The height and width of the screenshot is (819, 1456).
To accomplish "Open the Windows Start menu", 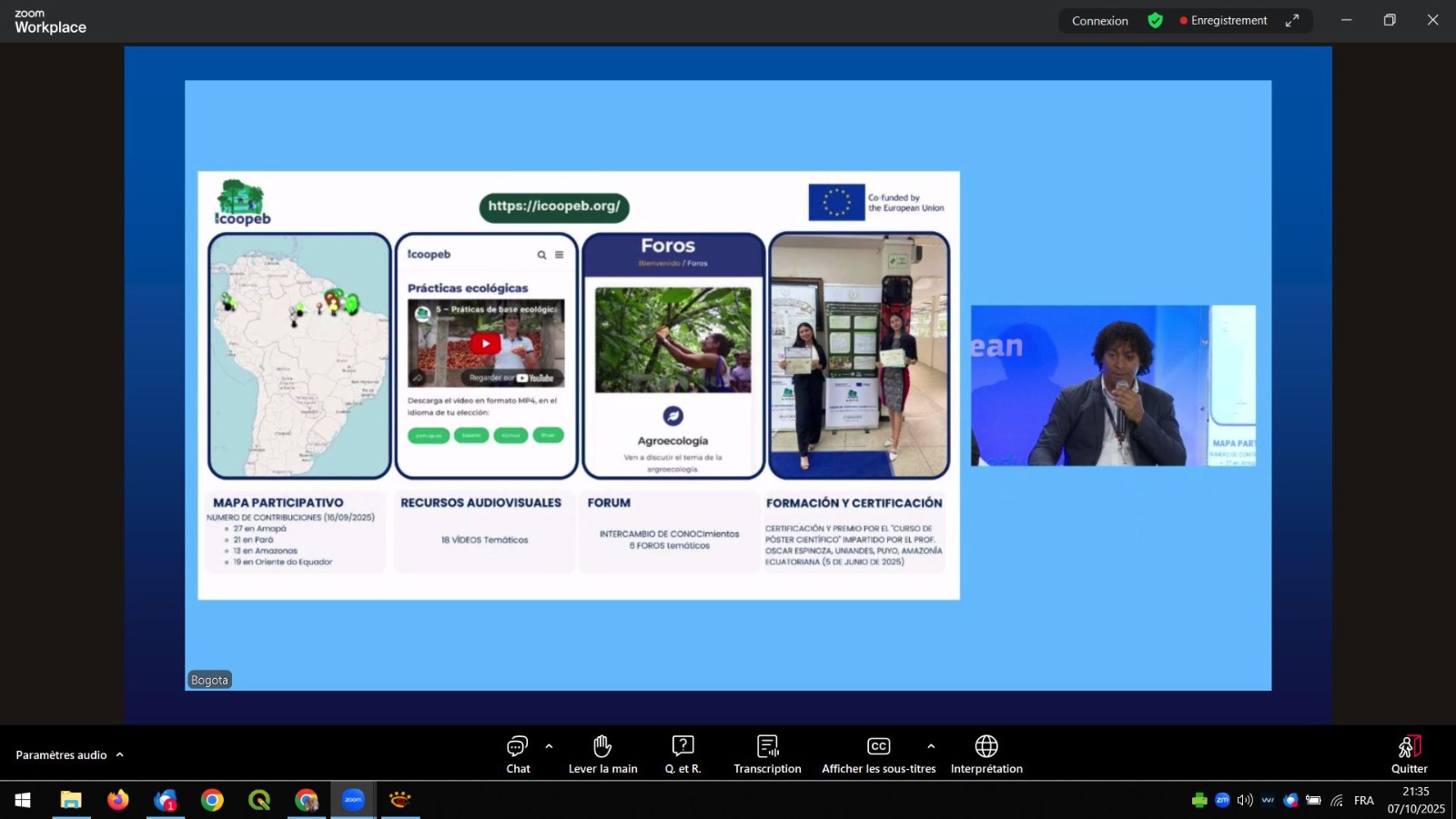I will (x=23, y=800).
